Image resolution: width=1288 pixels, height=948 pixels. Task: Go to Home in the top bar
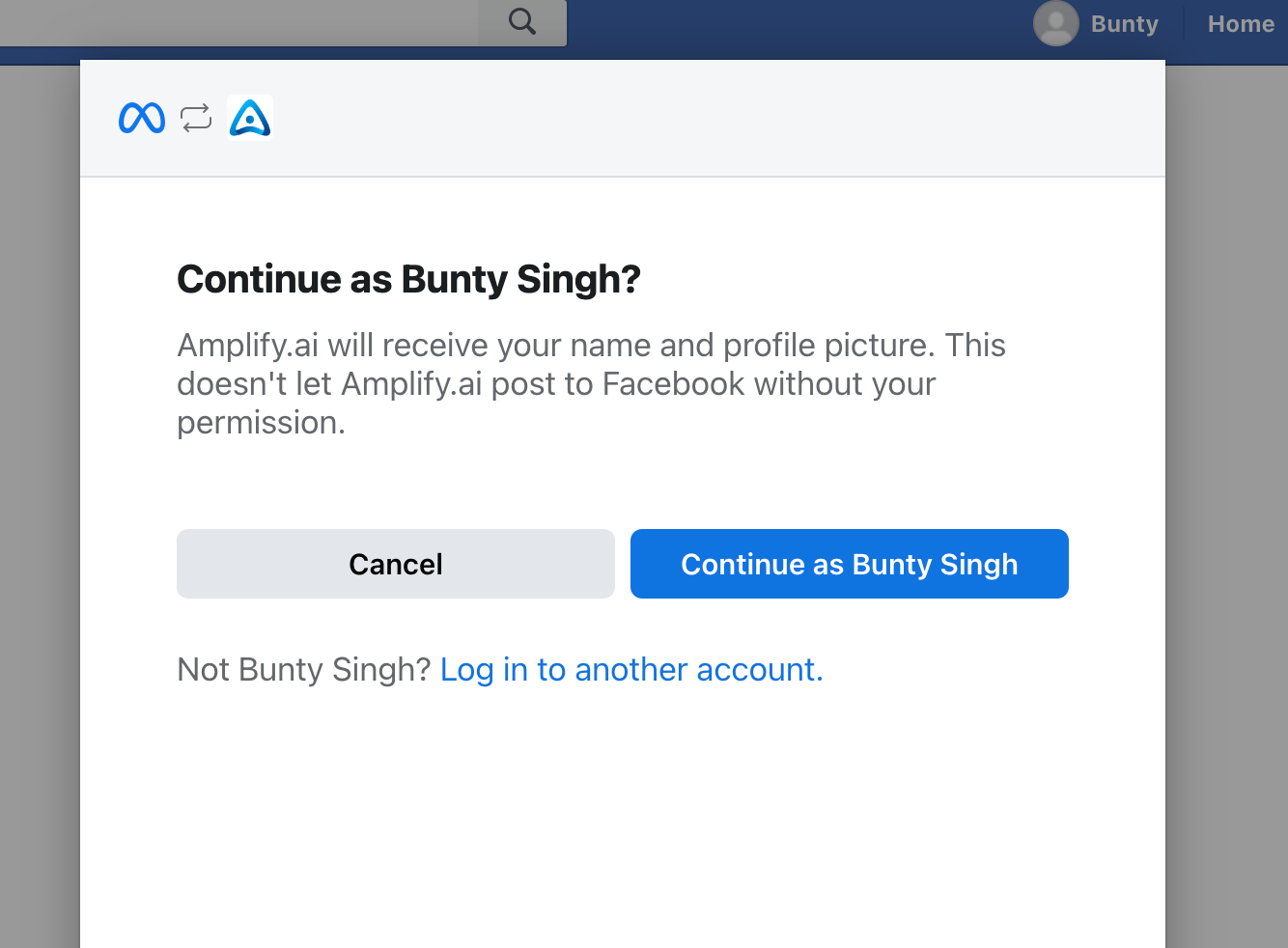pyautogui.click(x=1241, y=24)
